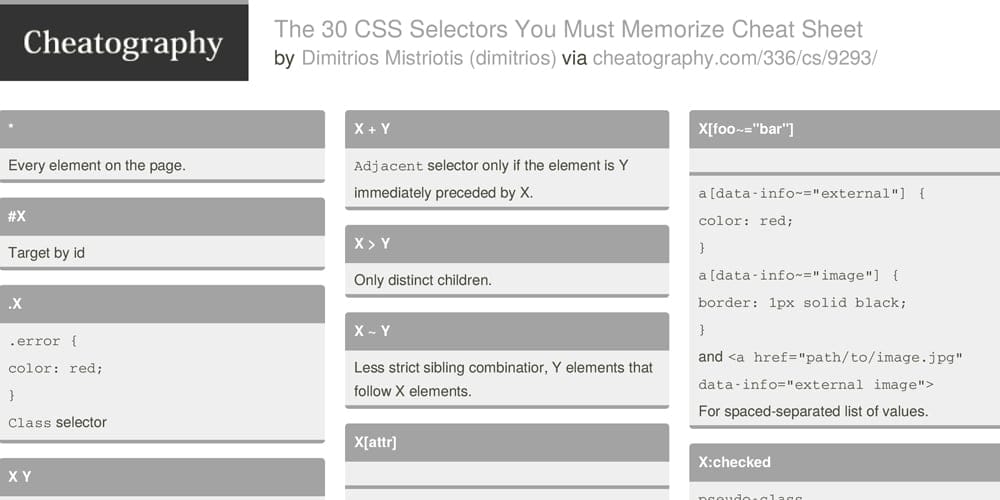Click the X Y section header

pos(162,476)
